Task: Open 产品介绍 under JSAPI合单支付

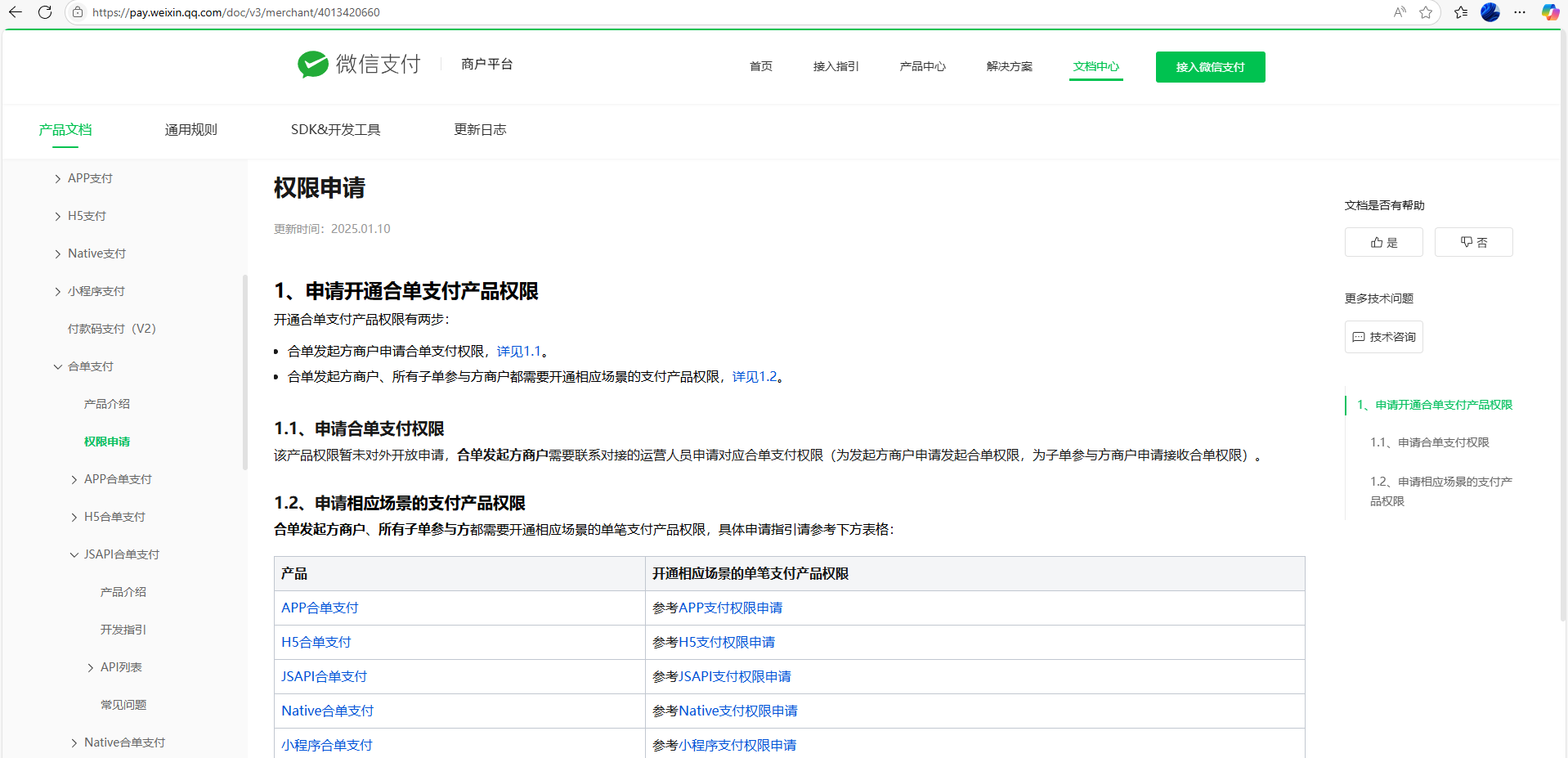Action: click(123, 592)
